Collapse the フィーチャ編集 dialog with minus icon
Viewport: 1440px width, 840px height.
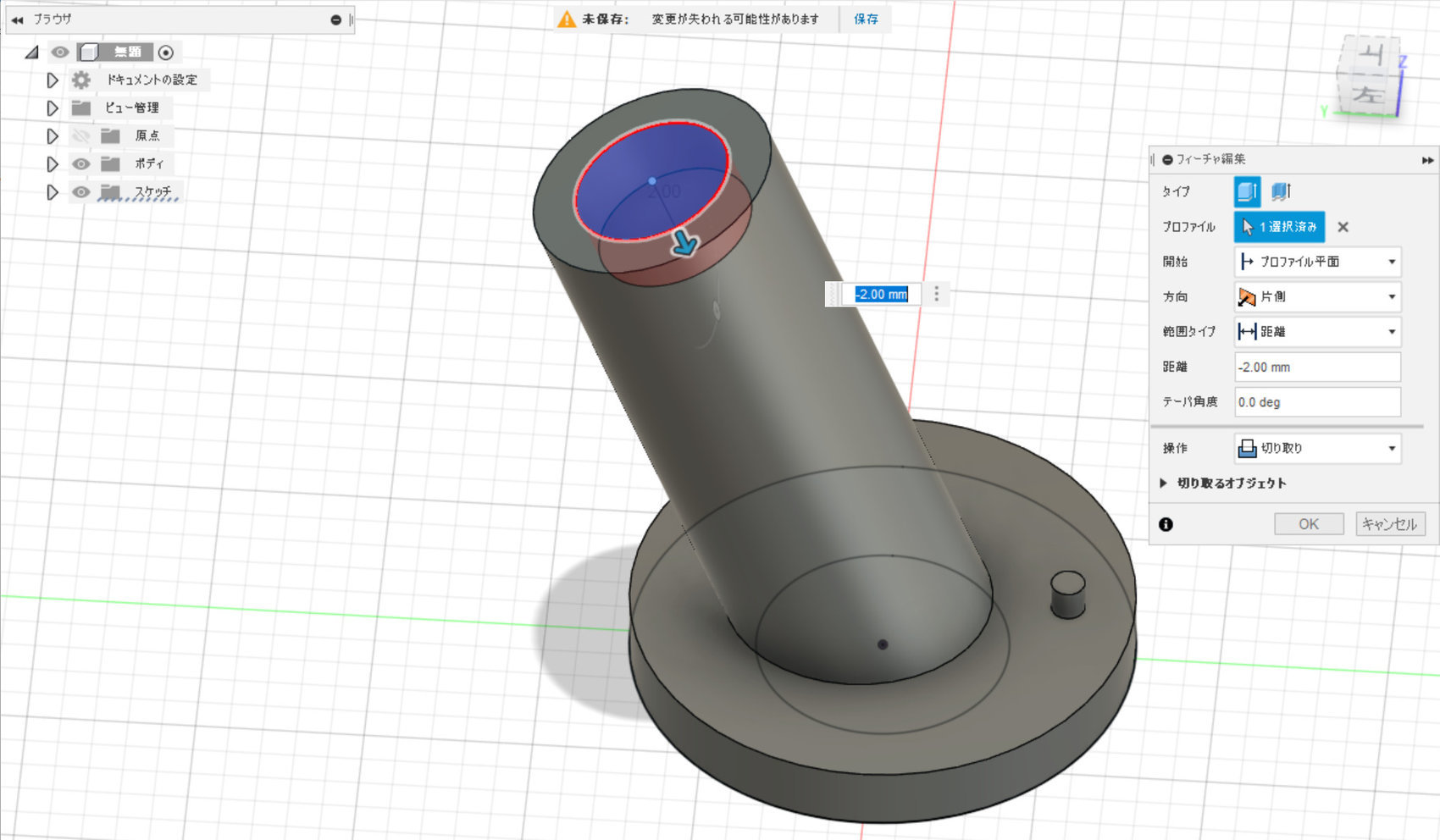click(x=1167, y=159)
